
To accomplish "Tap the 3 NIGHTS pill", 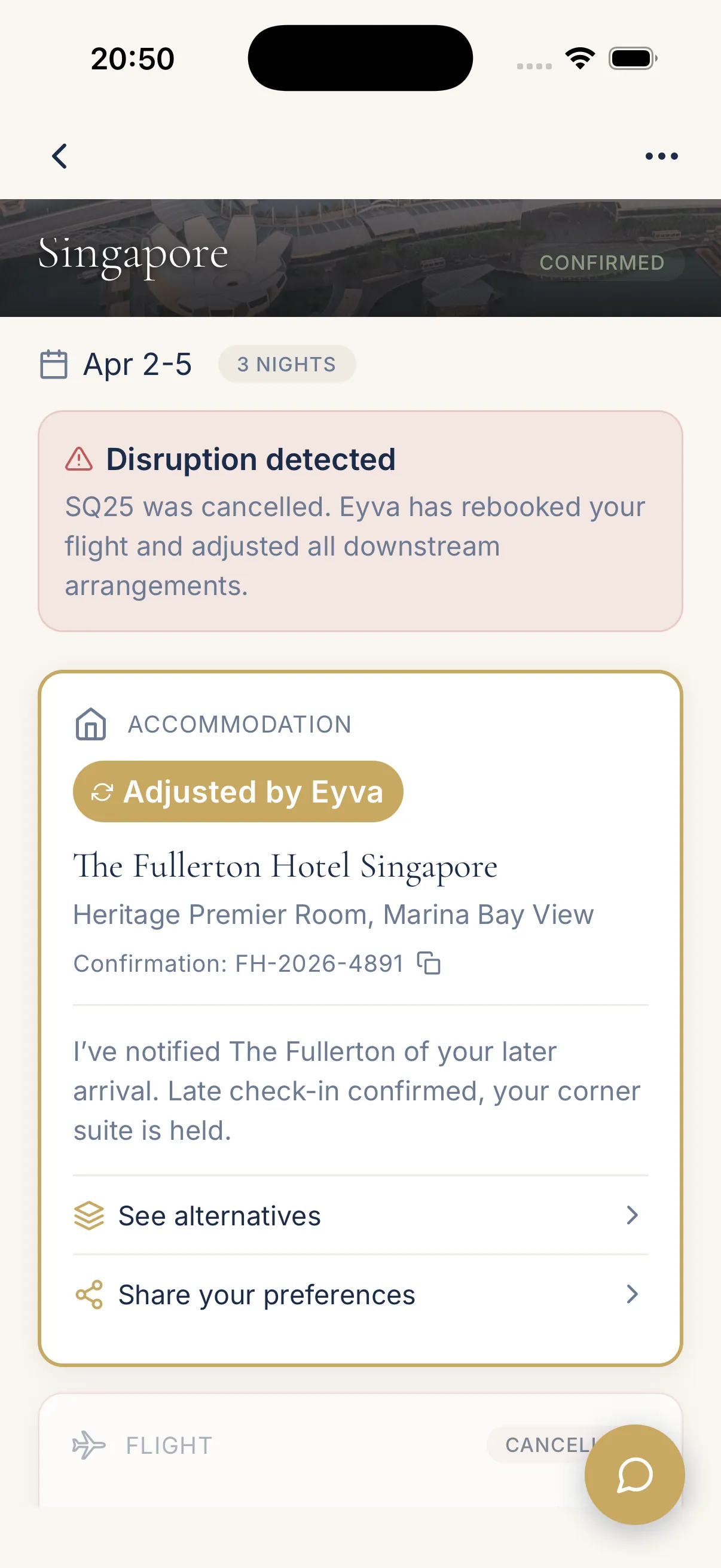I will click(286, 364).
